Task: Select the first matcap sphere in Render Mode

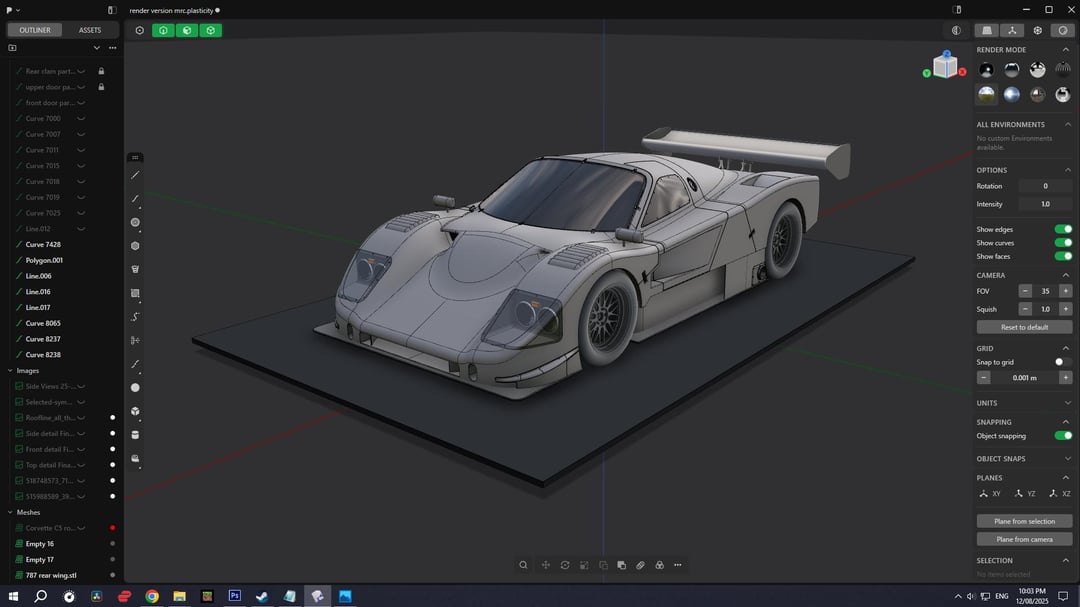Action: tap(987, 69)
